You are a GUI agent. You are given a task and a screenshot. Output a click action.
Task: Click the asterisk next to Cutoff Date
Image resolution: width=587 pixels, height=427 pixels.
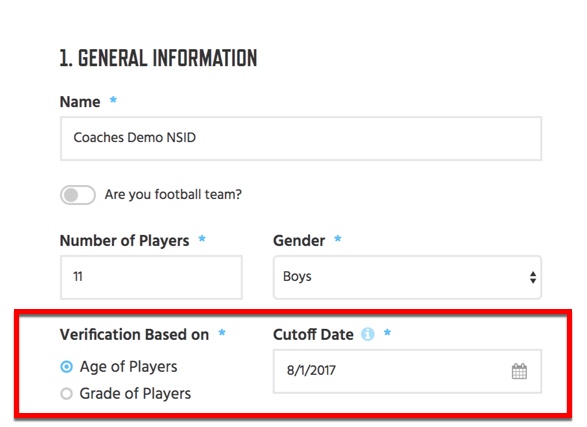[x=387, y=332]
